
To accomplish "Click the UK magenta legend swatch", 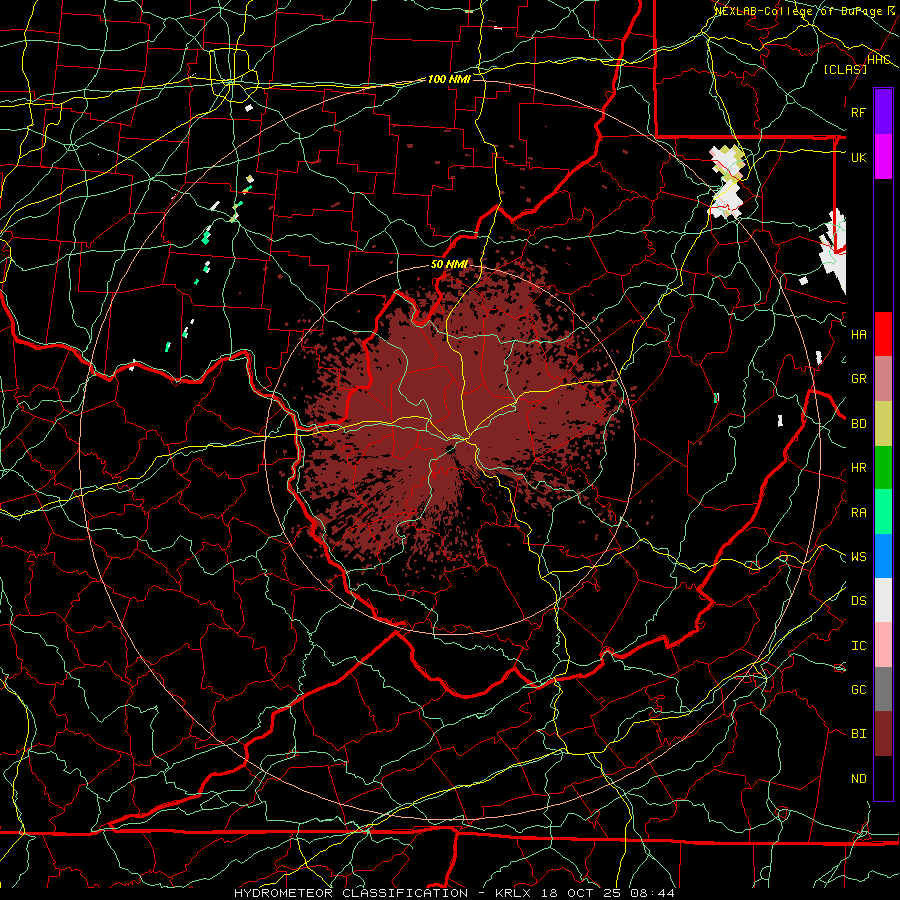I will pyautogui.click(x=883, y=157).
